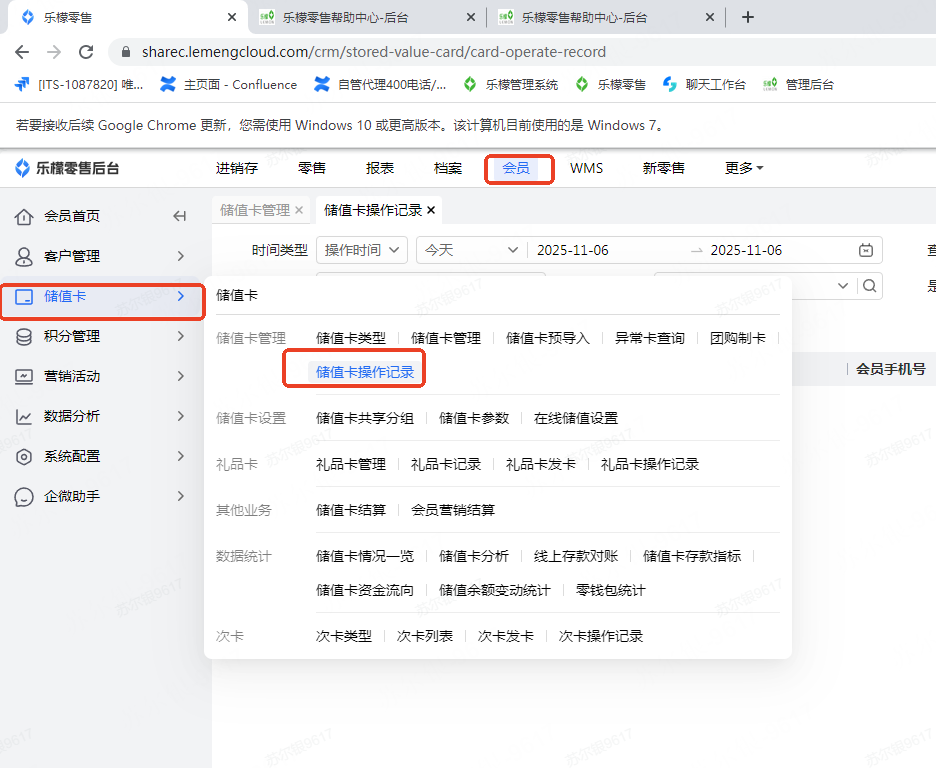The image size is (936, 768).
Task: Open the 今天 date range dropdown
Action: (x=471, y=250)
